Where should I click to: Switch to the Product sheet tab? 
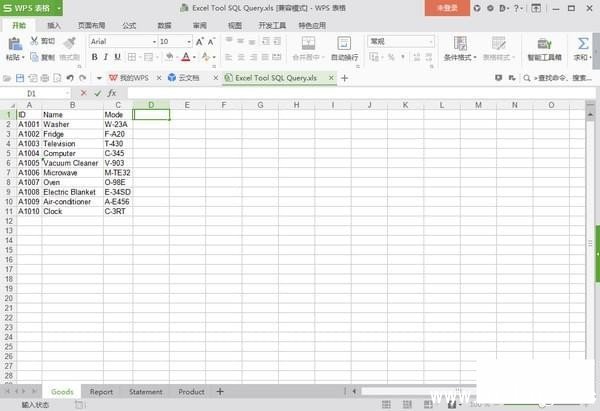pyautogui.click(x=191, y=391)
